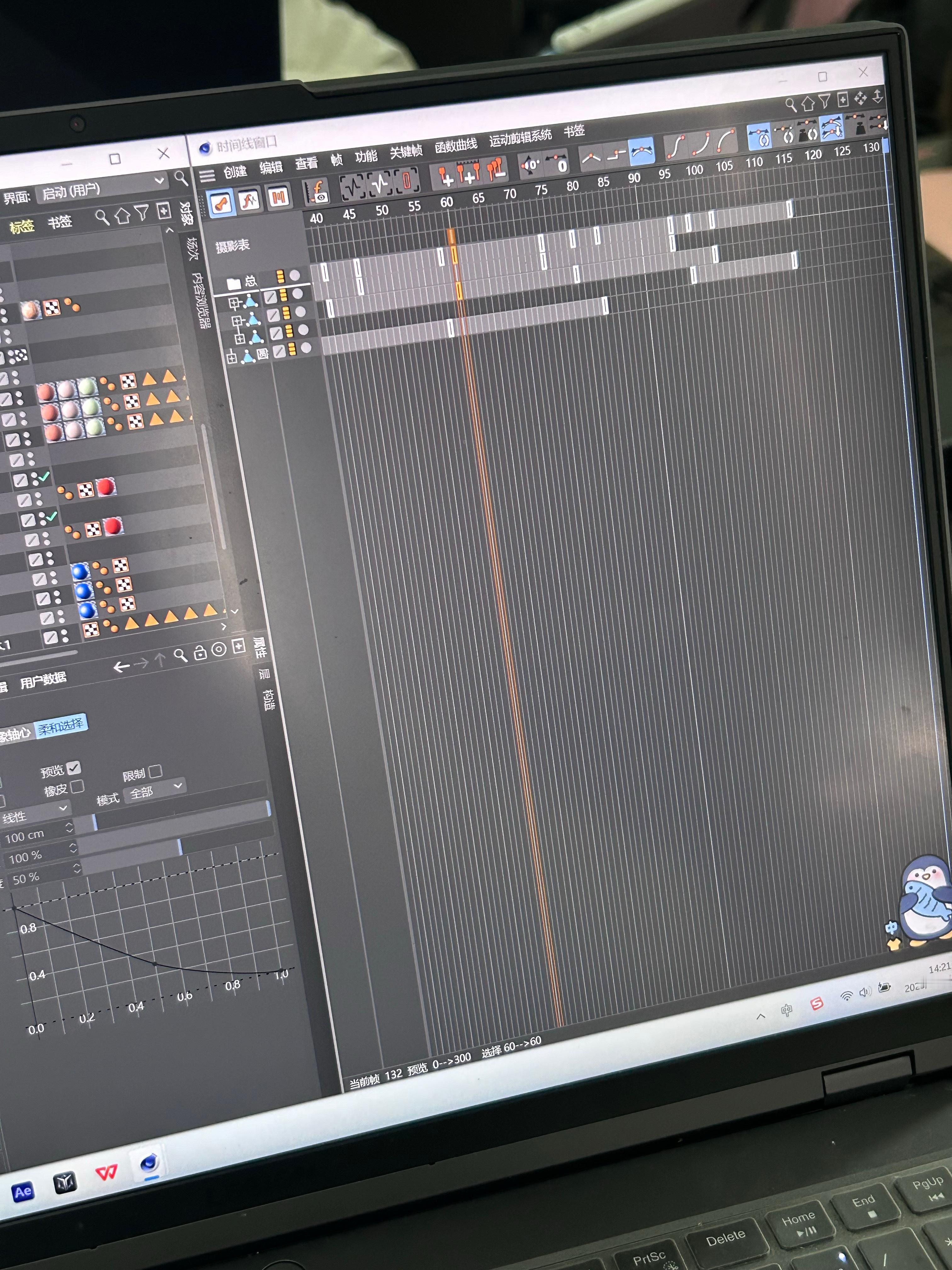This screenshot has width=952, height=1270.
Task: Open the 线性 falloff dropdown
Action: point(36,813)
